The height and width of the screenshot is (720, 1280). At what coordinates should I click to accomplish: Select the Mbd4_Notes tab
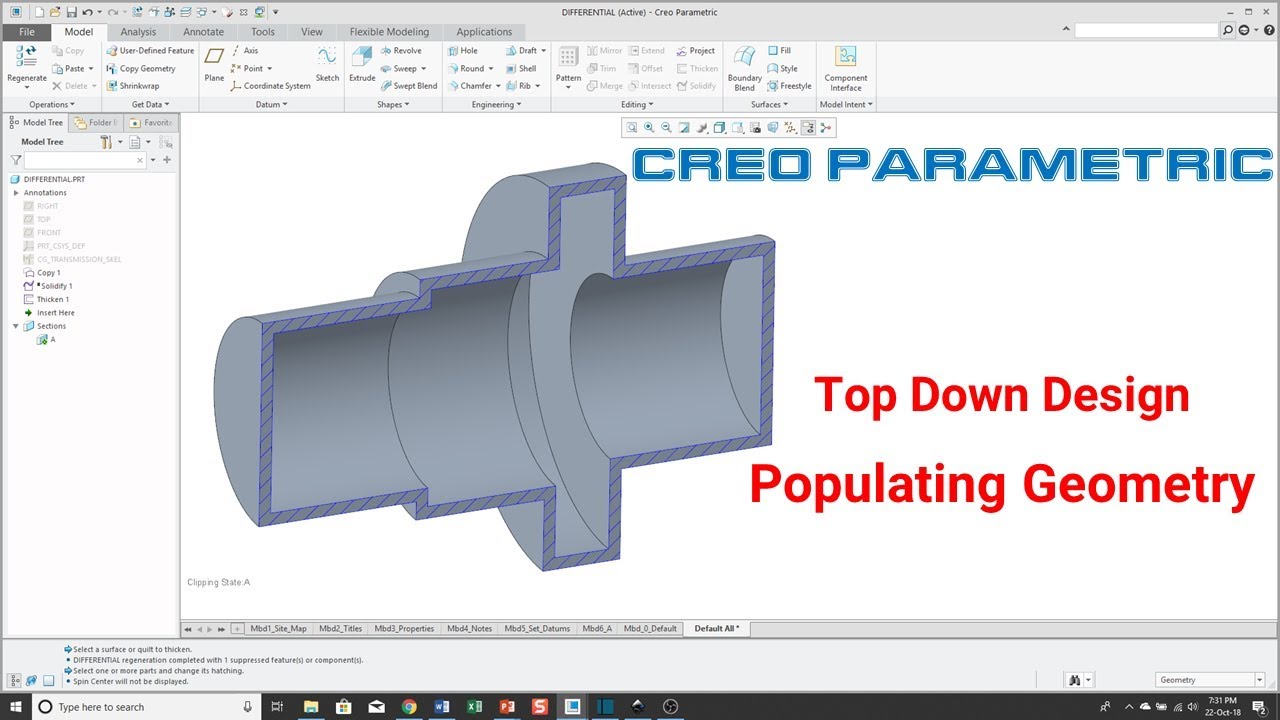[x=469, y=628]
